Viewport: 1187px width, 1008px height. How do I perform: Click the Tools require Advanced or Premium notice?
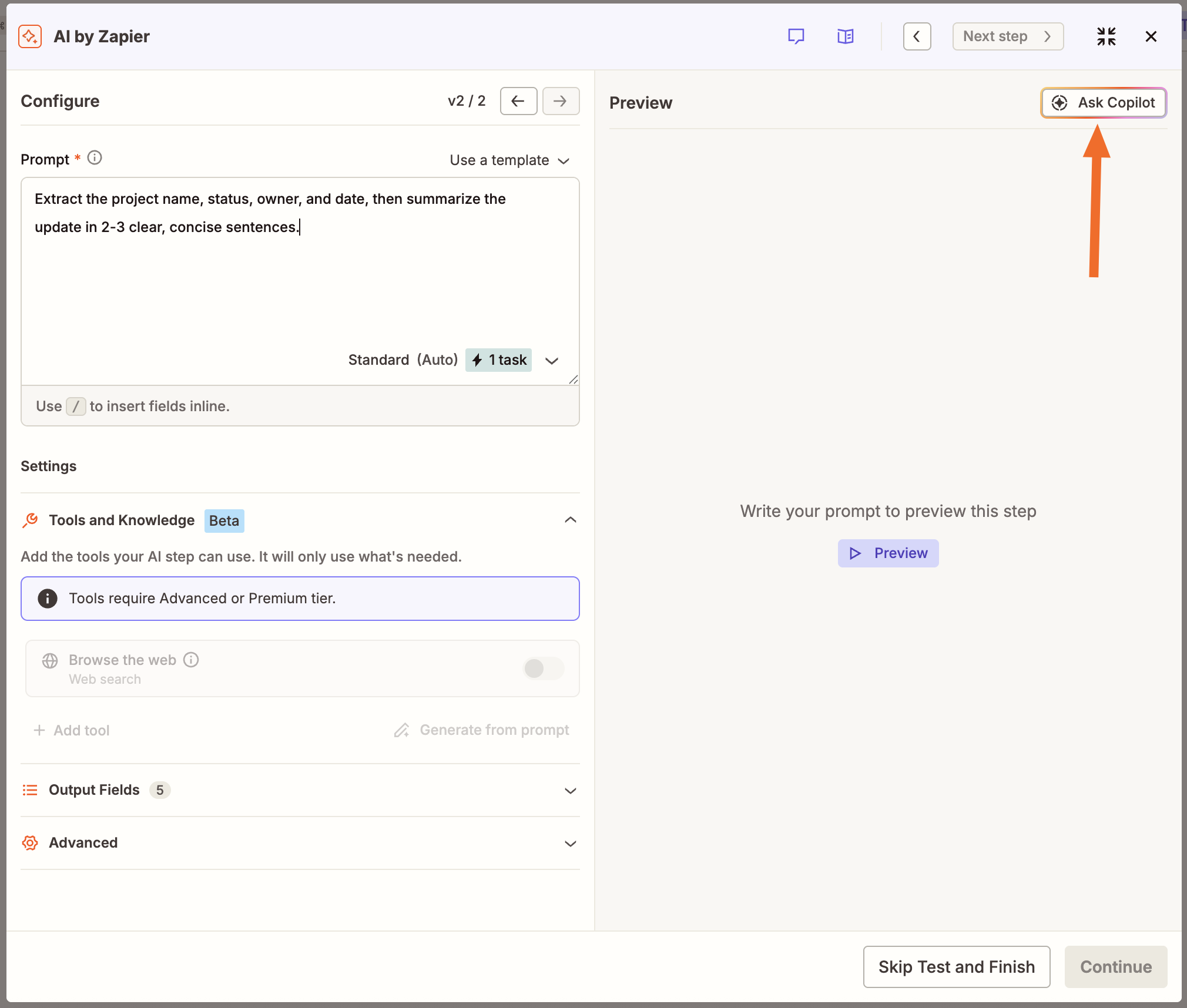(x=300, y=599)
